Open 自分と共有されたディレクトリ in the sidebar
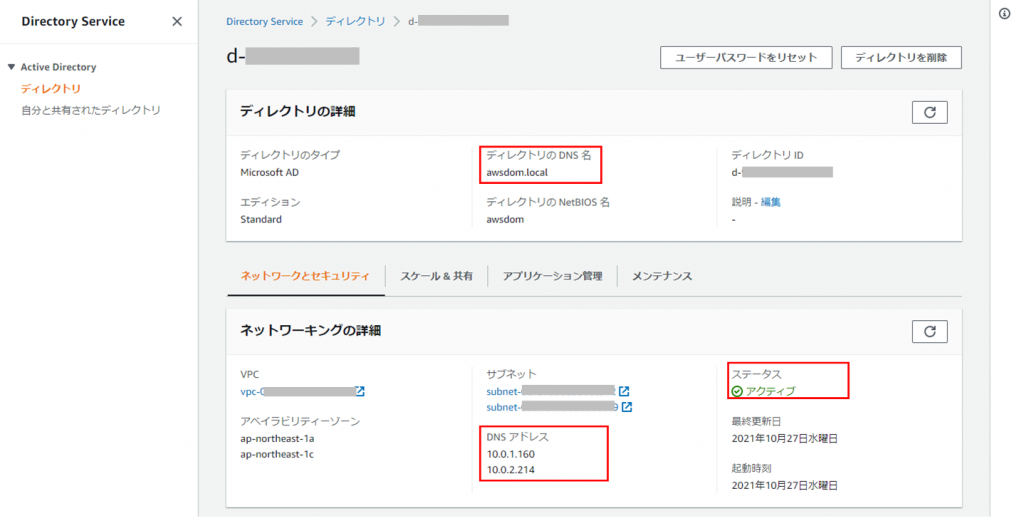Viewport: 1024px width, 526px height. tap(91, 110)
